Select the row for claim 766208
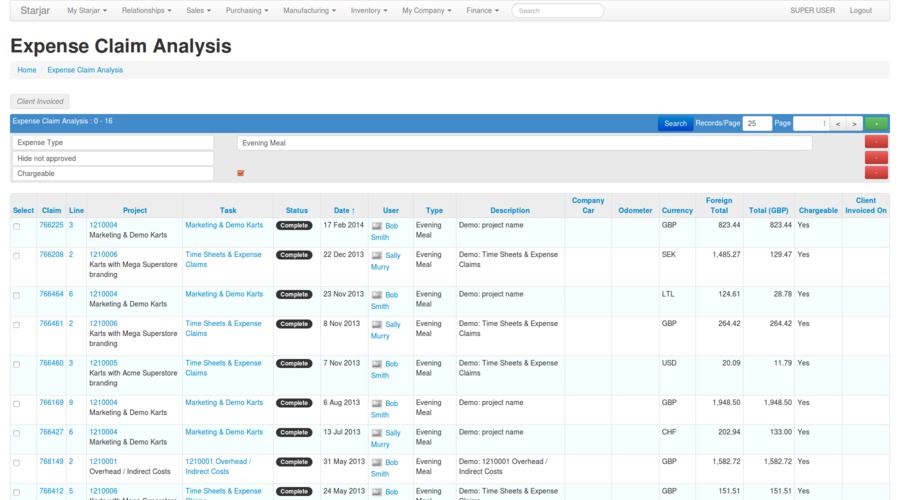Image resolution: width=900 pixels, height=500 pixels. (17, 255)
